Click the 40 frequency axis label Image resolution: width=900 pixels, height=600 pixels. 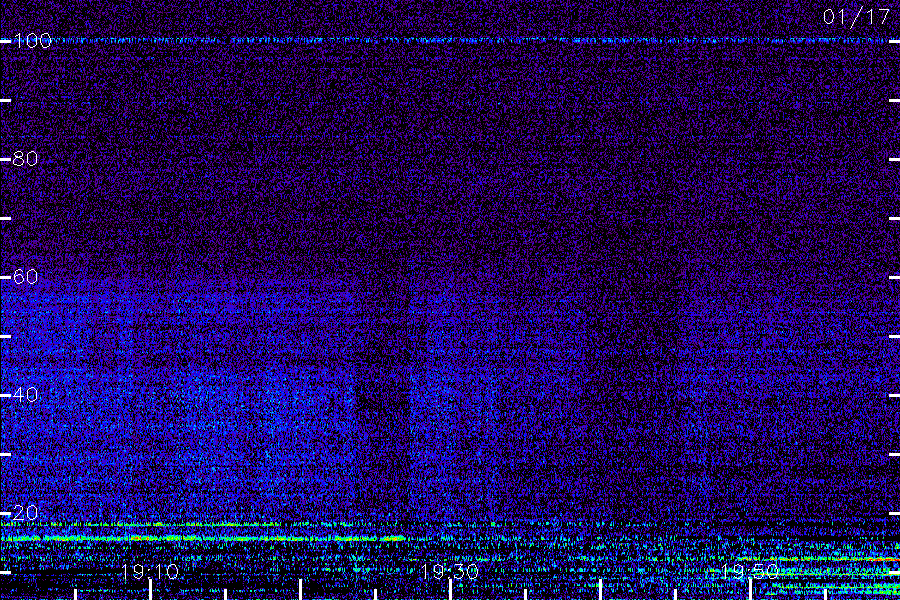[25, 394]
